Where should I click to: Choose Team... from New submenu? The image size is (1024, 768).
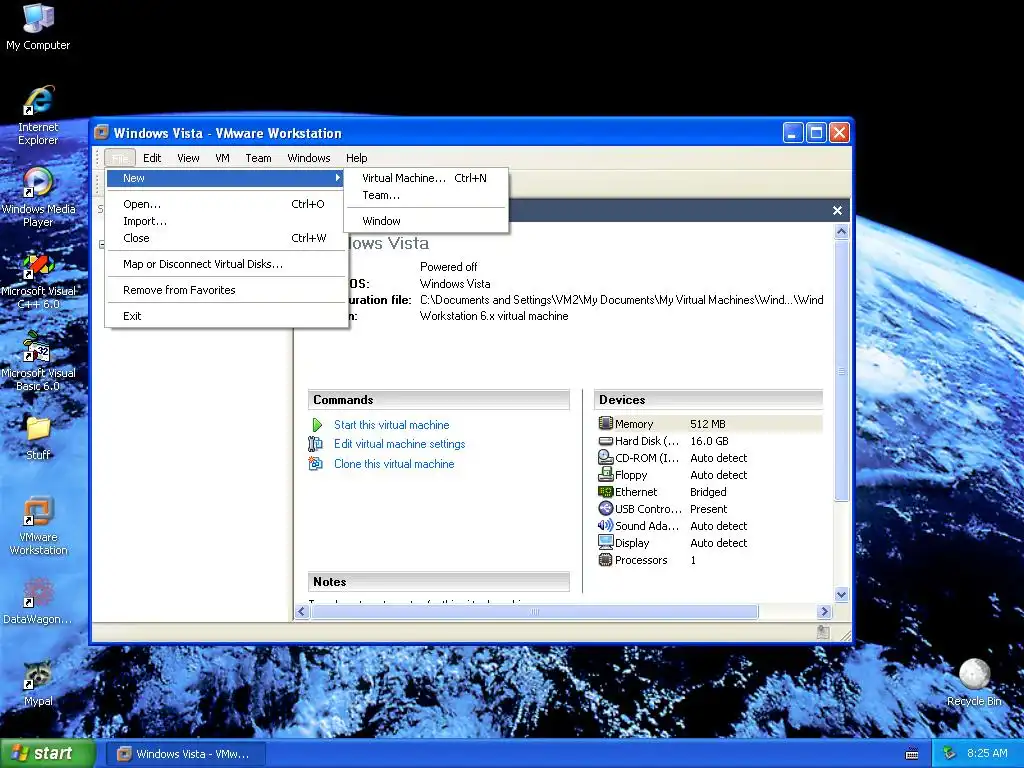click(425, 195)
